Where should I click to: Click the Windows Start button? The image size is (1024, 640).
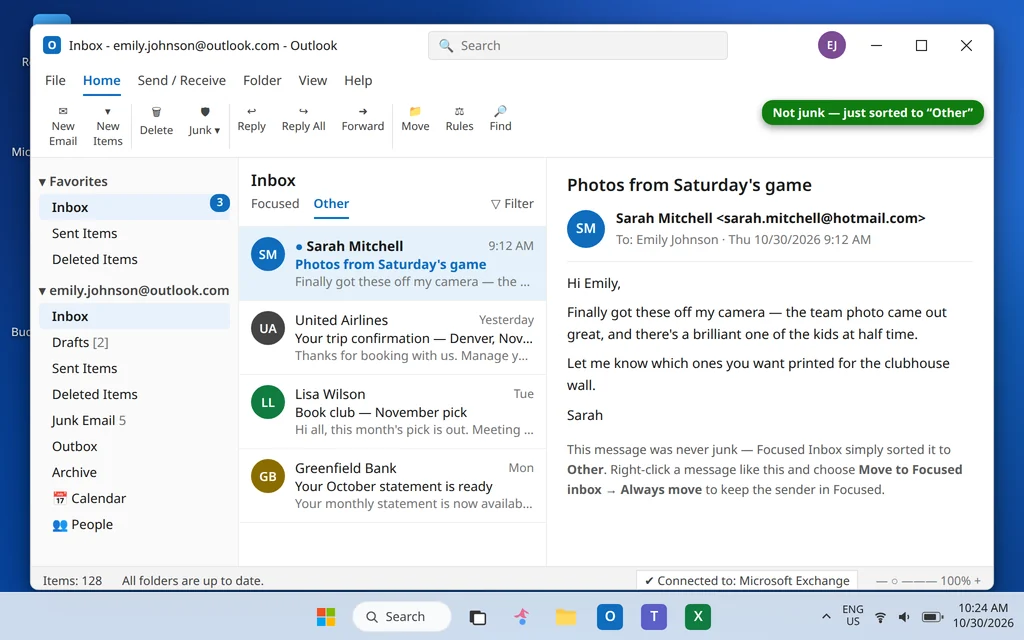326,616
